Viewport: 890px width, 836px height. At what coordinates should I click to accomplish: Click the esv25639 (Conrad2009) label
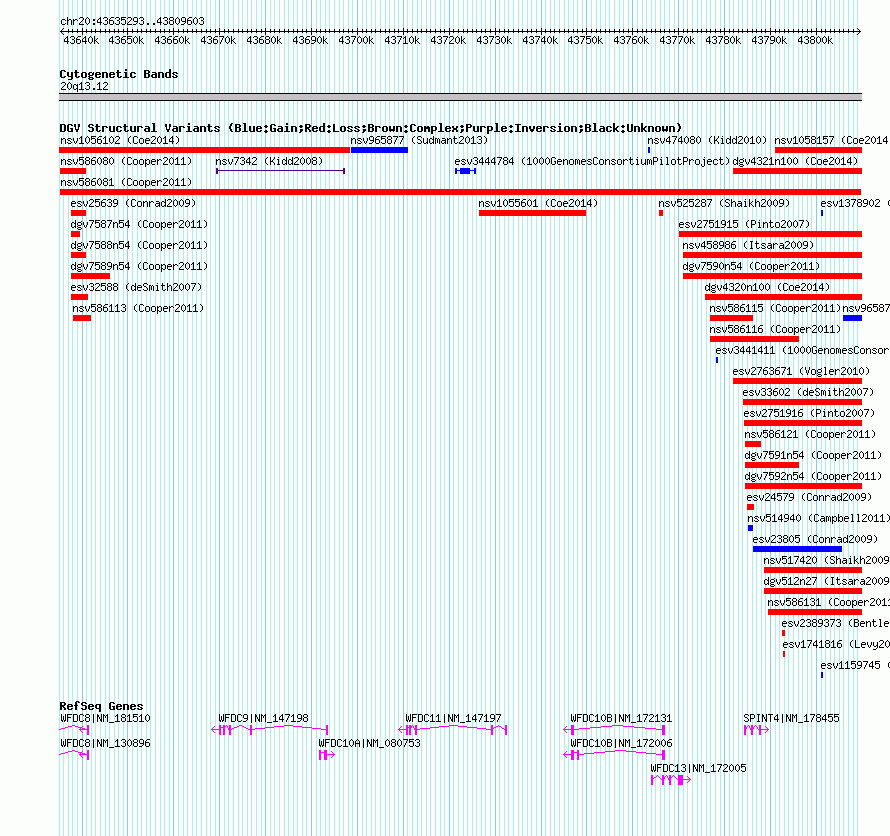coord(133,203)
